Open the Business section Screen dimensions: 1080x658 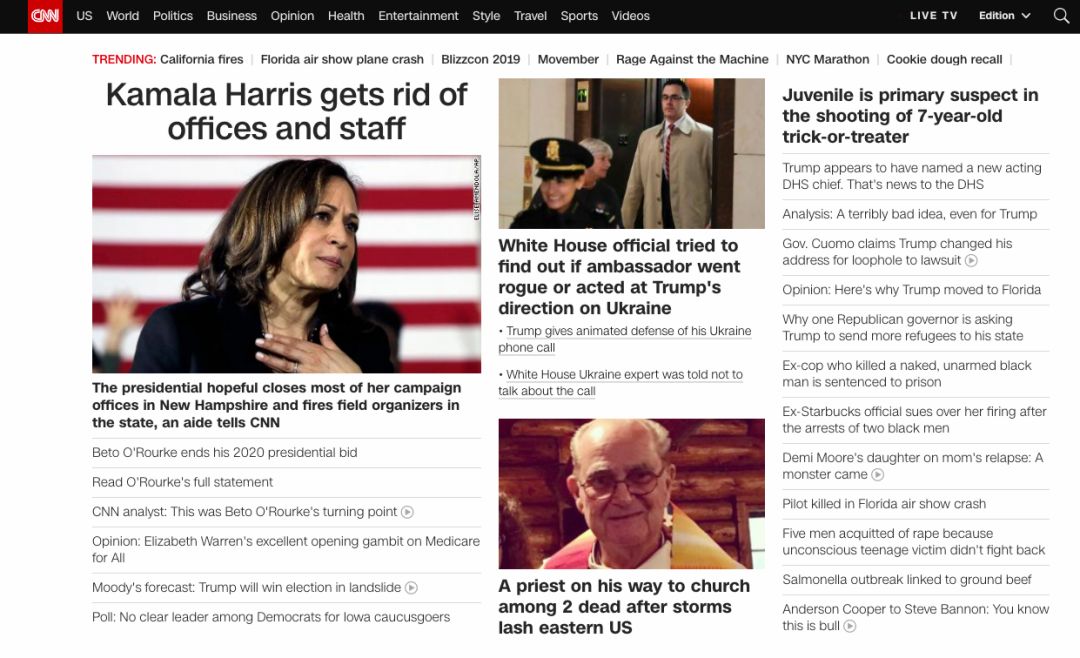click(231, 15)
